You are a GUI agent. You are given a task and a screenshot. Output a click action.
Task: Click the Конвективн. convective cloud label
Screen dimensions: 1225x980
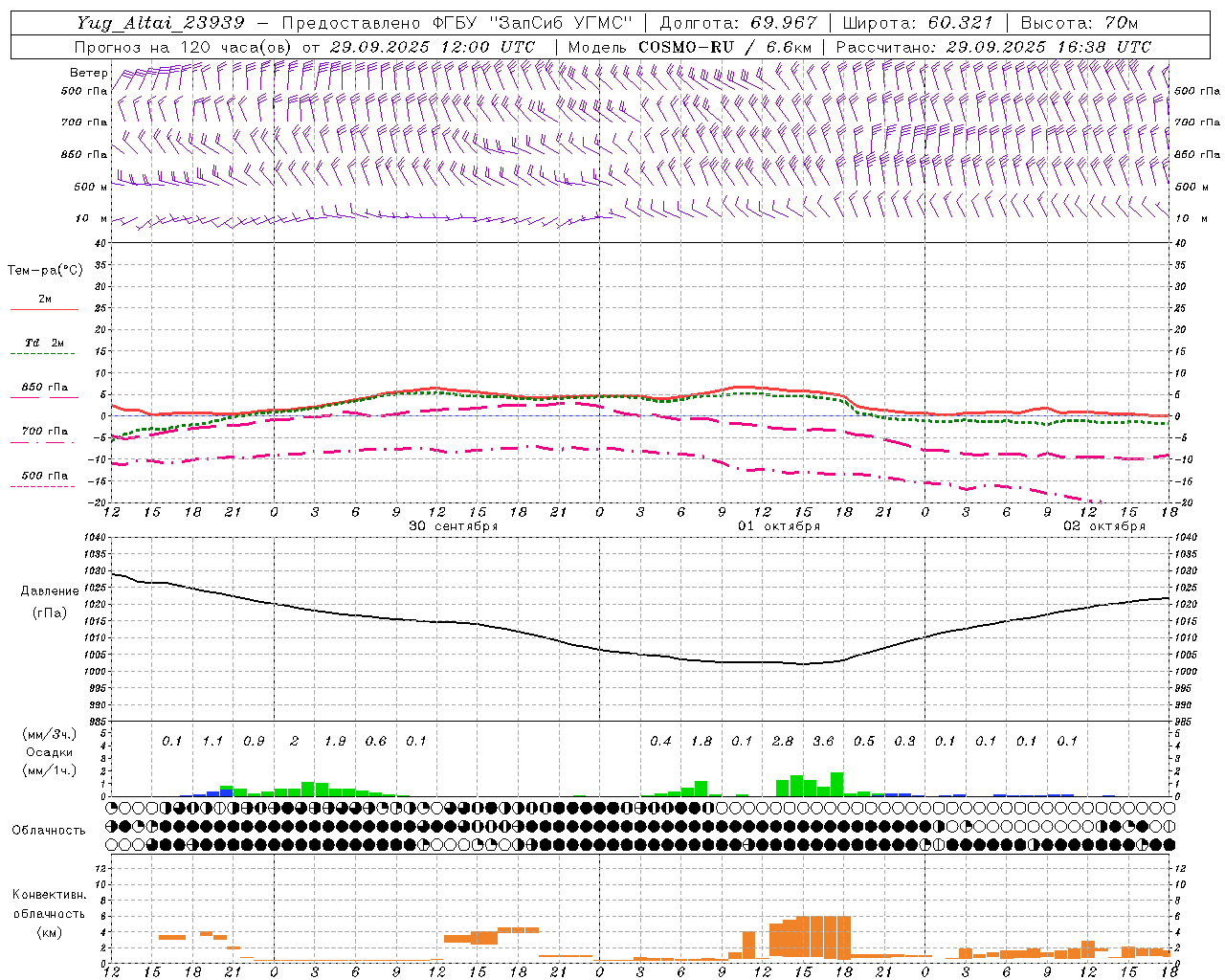[x=49, y=895]
